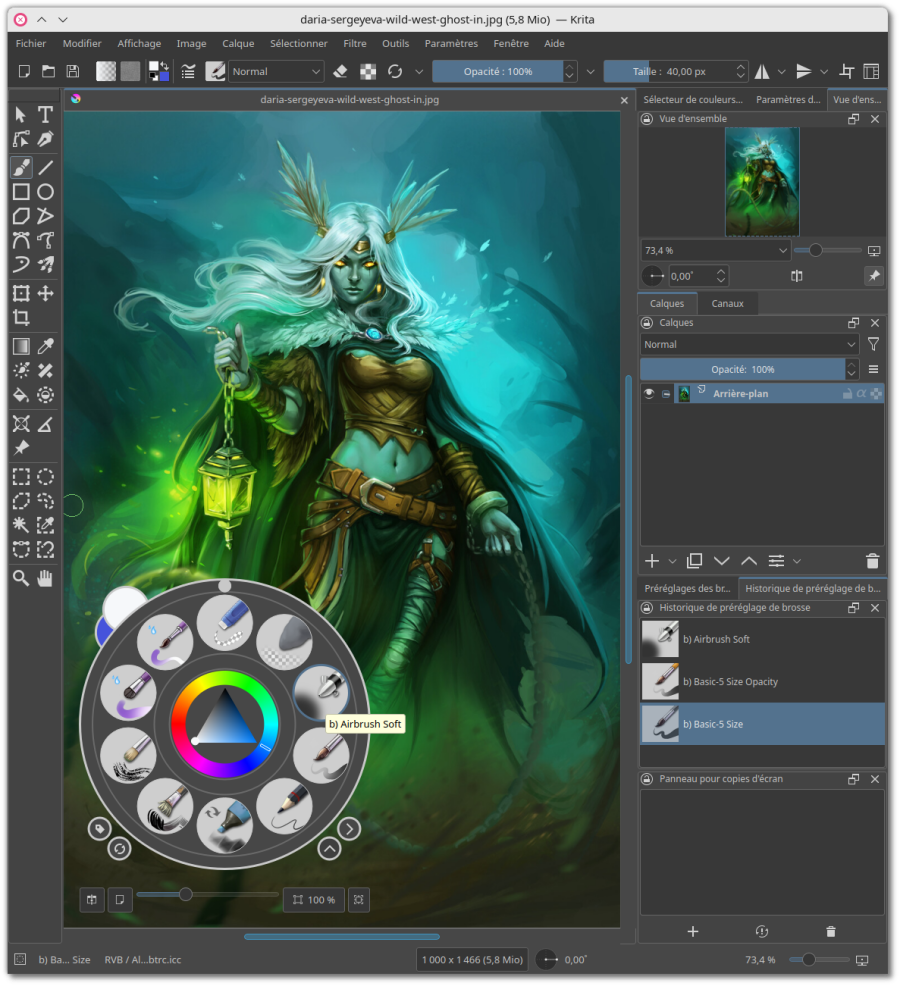This screenshot has height=986, width=900.
Task: Open the brush blending mode Normal dropdown
Action: point(276,72)
